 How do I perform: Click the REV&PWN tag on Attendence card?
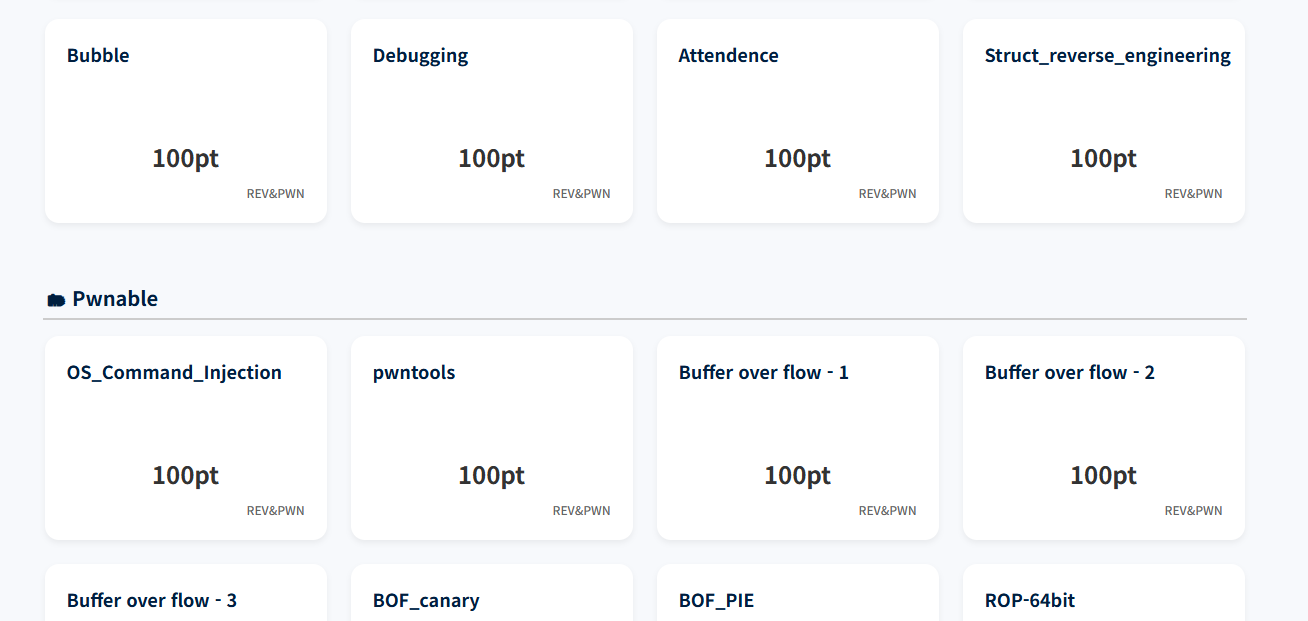(887, 194)
